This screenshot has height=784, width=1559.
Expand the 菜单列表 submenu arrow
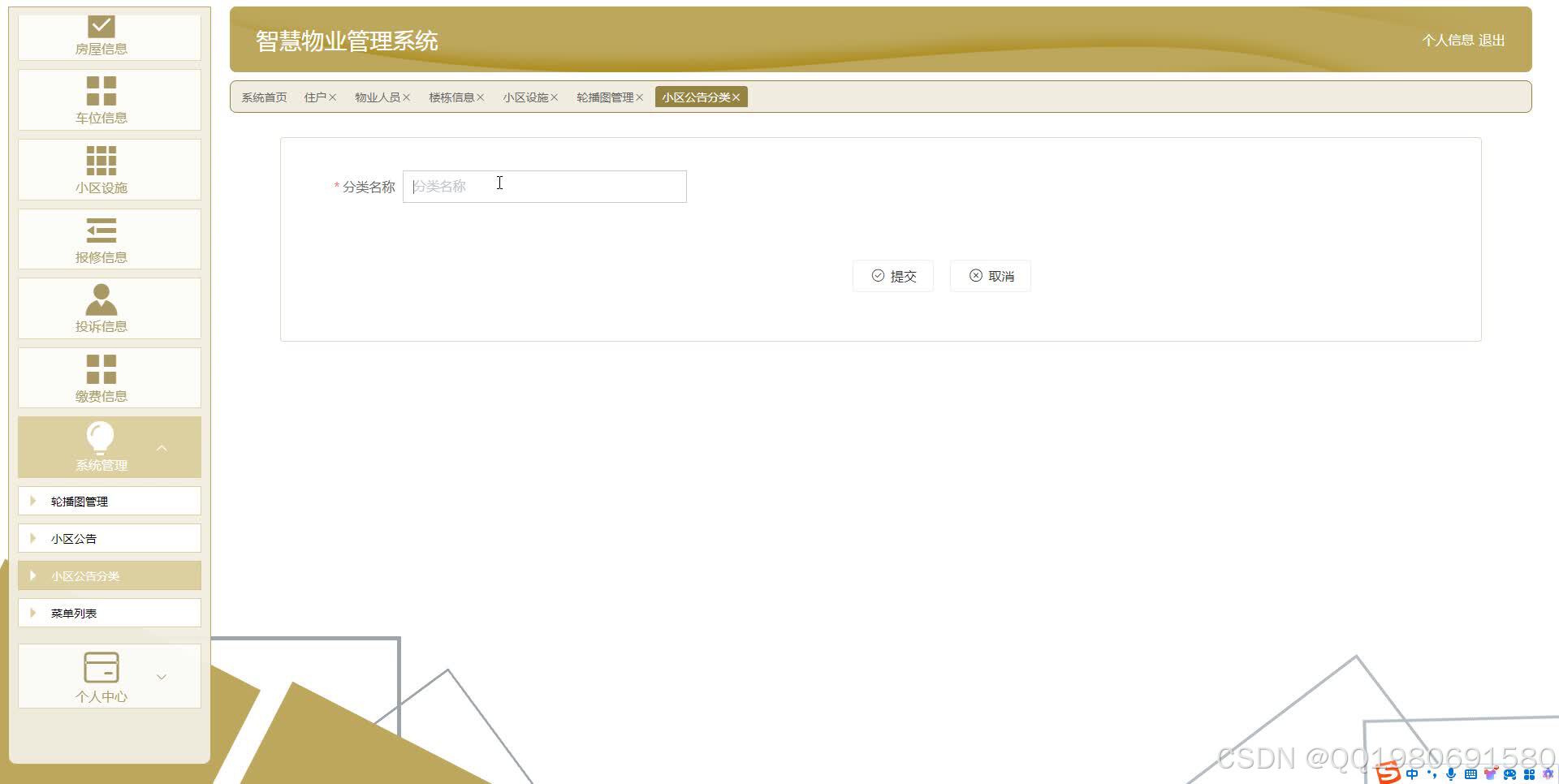[33, 612]
